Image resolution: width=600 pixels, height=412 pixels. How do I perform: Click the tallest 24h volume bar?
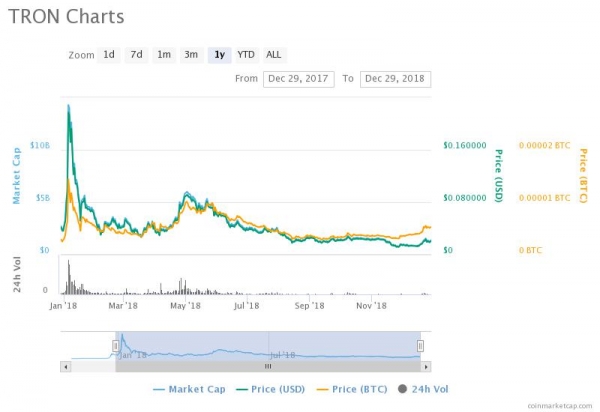(69, 277)
